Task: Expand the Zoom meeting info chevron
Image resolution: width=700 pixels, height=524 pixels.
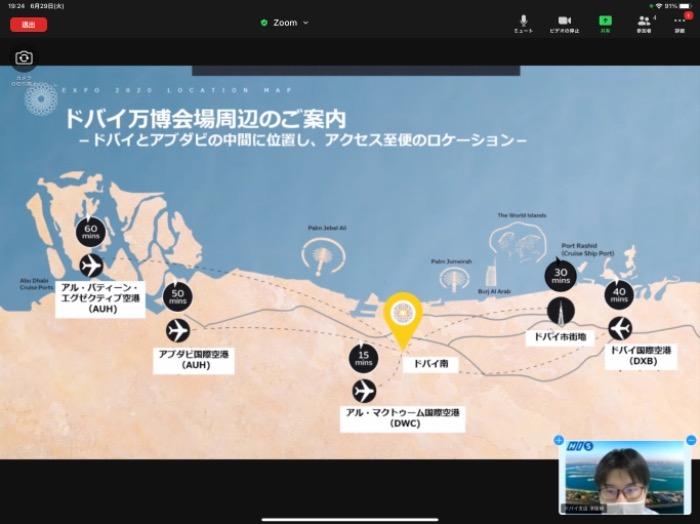Action: (306, 22)
